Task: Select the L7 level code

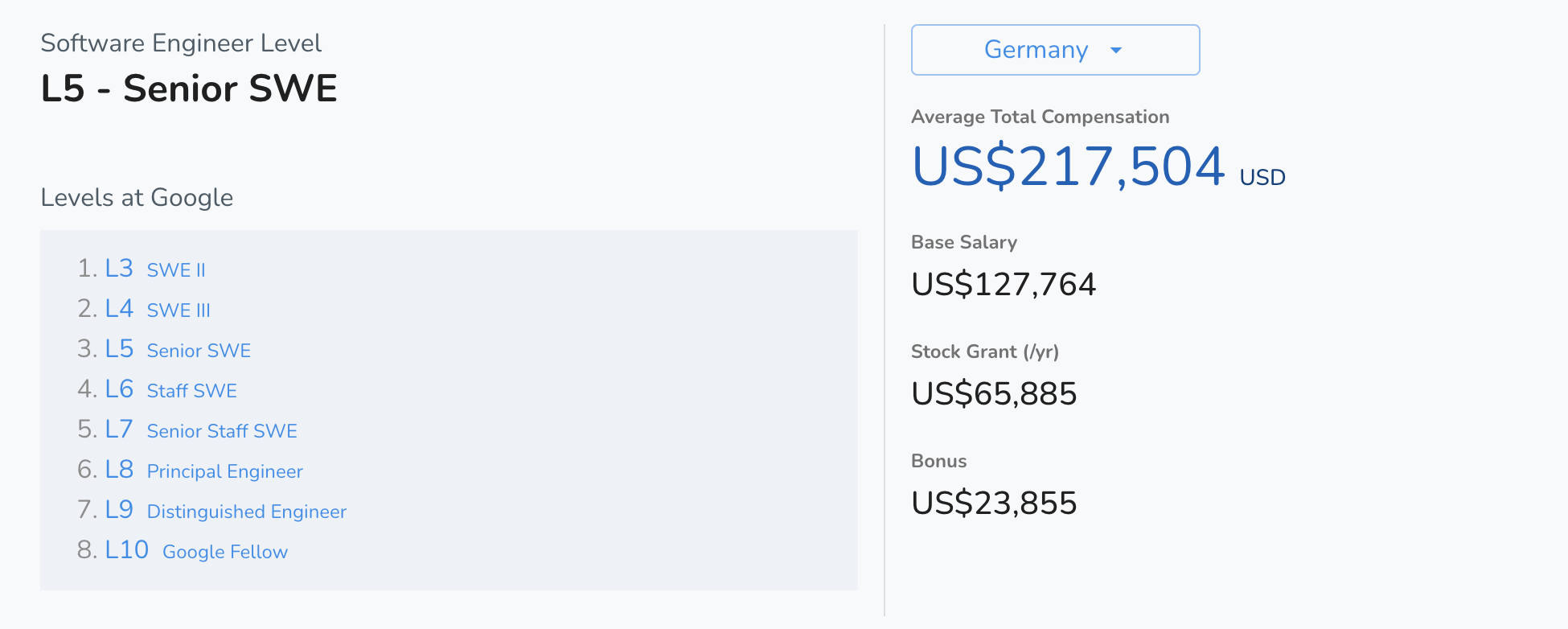Action: coord(119,430)
